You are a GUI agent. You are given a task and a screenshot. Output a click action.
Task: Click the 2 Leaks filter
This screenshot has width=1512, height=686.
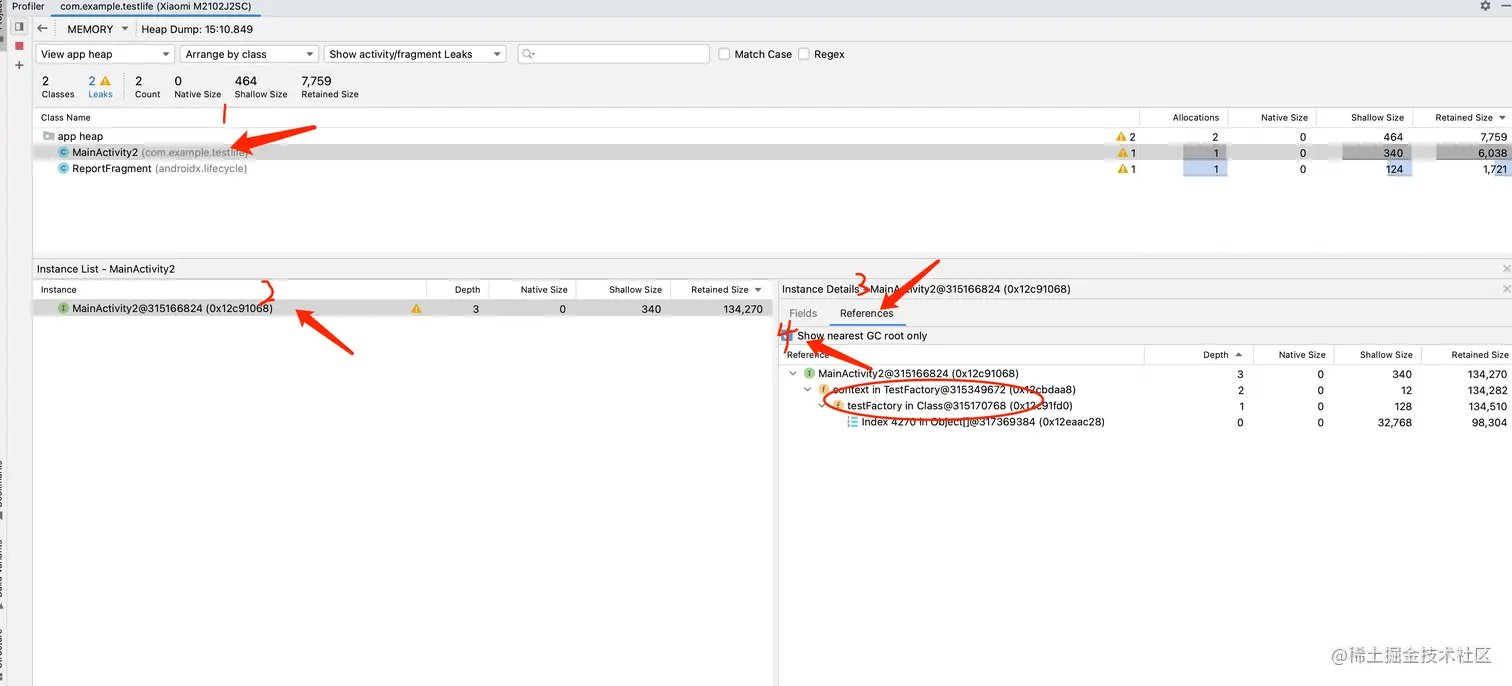[x=100, y=87]
